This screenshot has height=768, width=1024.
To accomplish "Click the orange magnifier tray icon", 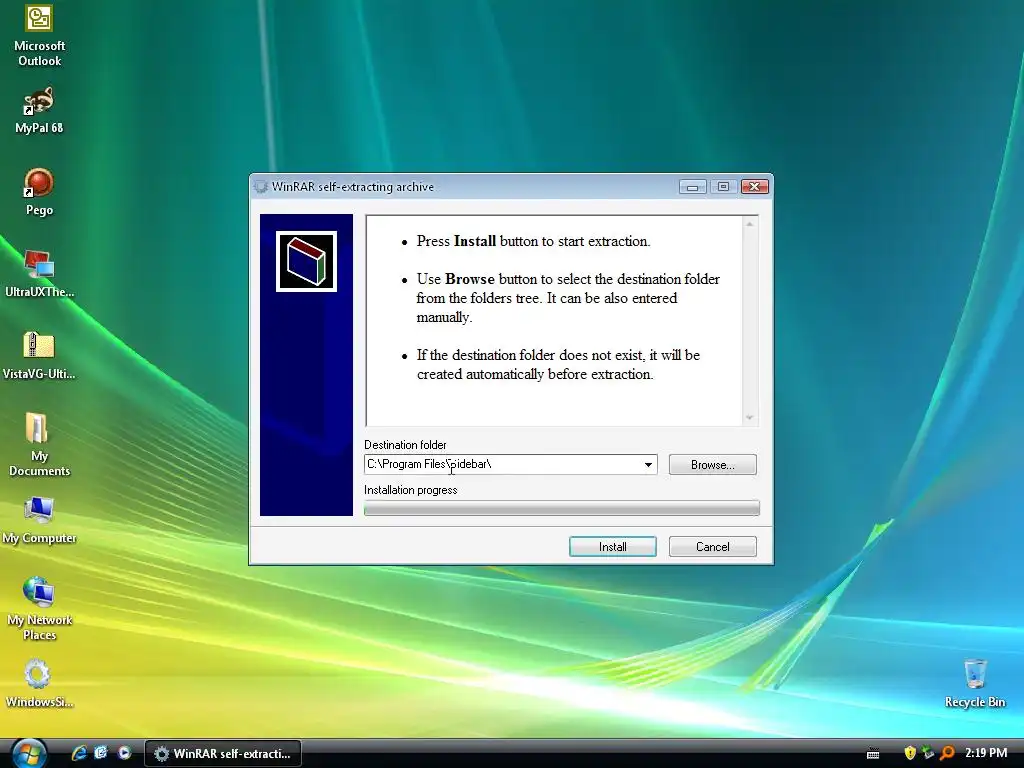I will [x=947, y=753].
